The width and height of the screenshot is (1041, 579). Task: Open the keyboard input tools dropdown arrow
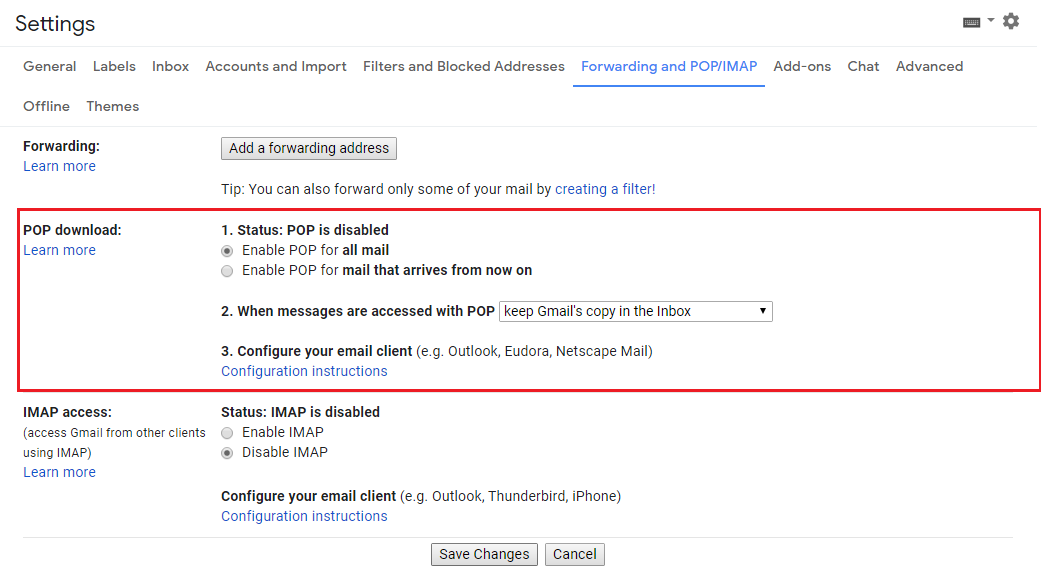990,18
